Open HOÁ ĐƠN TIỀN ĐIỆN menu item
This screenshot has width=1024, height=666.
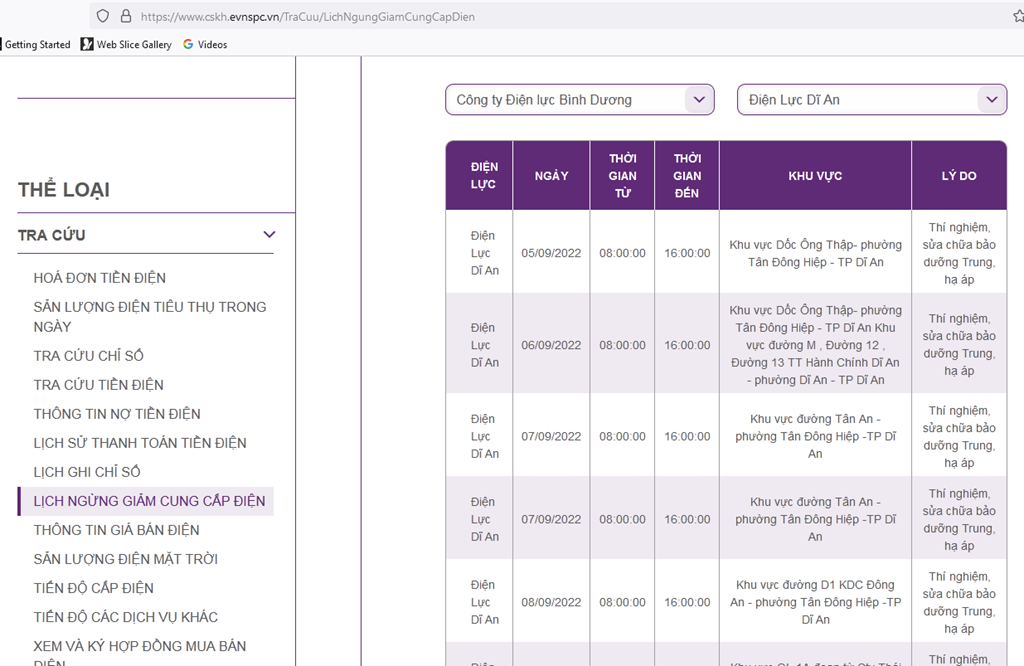tap(100, 278)
